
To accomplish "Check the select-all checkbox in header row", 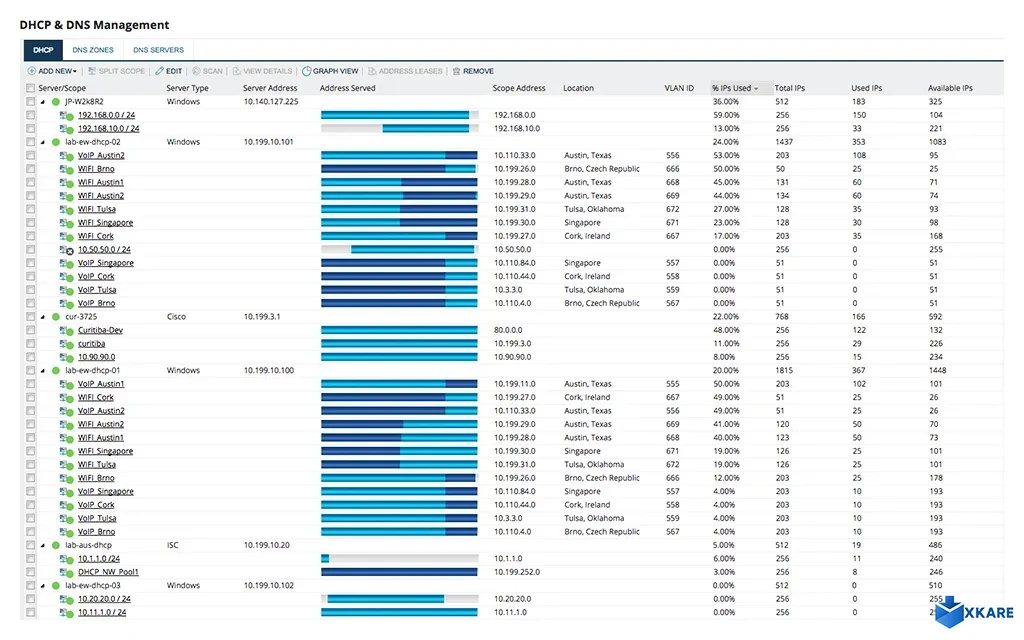I will [30, 88].
